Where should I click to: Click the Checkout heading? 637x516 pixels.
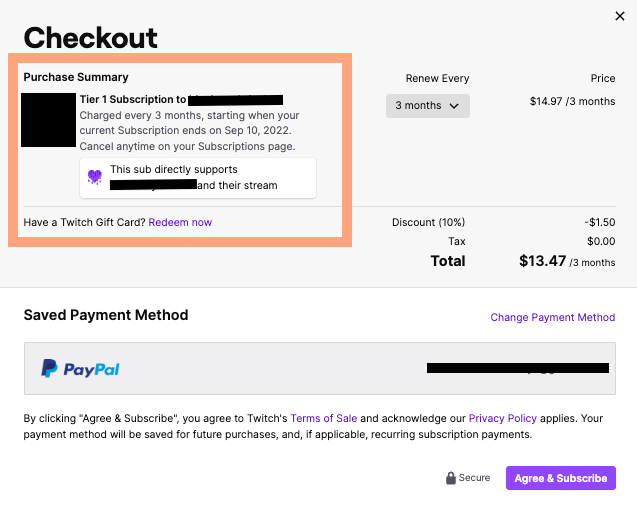(90, 38)
